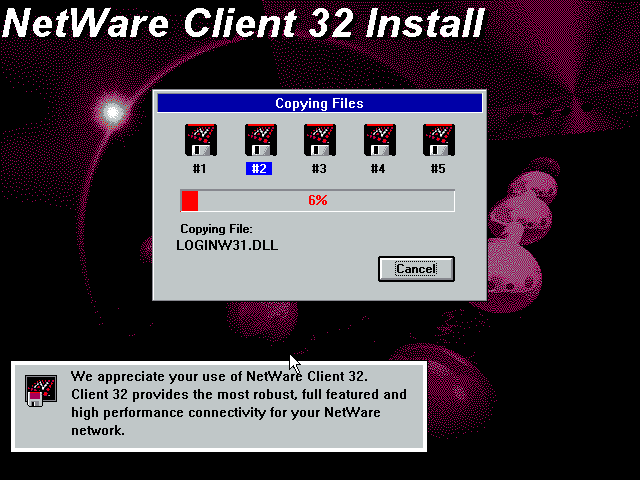
Task: Click the #1 disk label
Action: click(200, 169)
